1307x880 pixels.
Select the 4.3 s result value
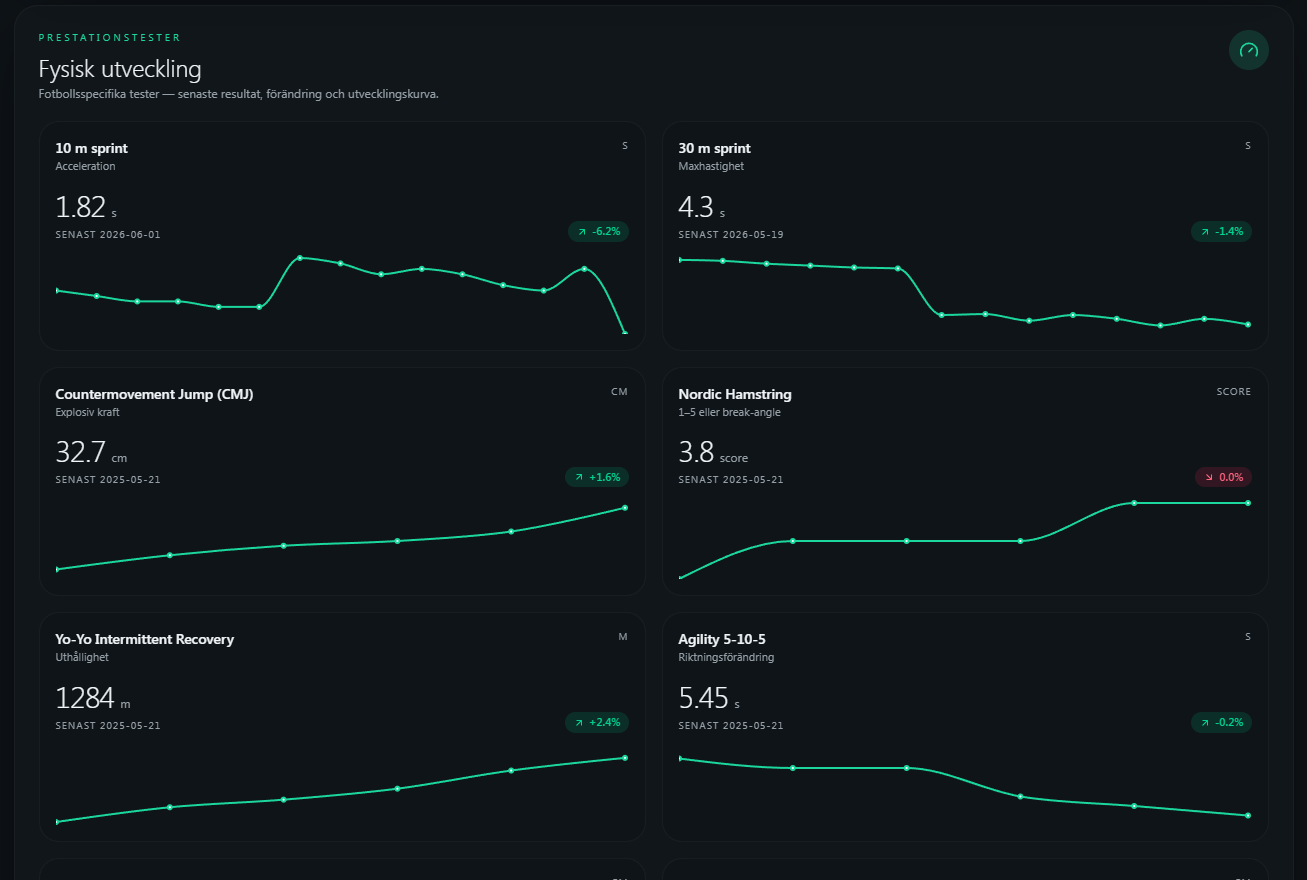coord(702,207)
